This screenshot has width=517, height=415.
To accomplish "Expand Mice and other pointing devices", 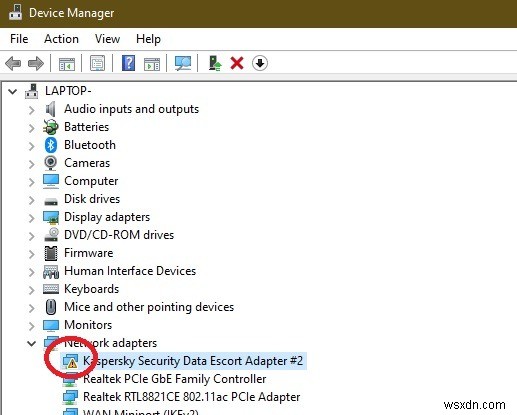I will [x=32, y=308].
